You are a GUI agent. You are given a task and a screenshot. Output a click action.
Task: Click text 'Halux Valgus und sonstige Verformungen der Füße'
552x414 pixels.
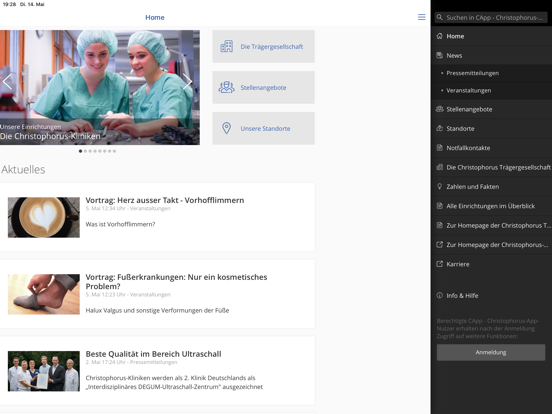pyautogui.click(x=157, y=310)
